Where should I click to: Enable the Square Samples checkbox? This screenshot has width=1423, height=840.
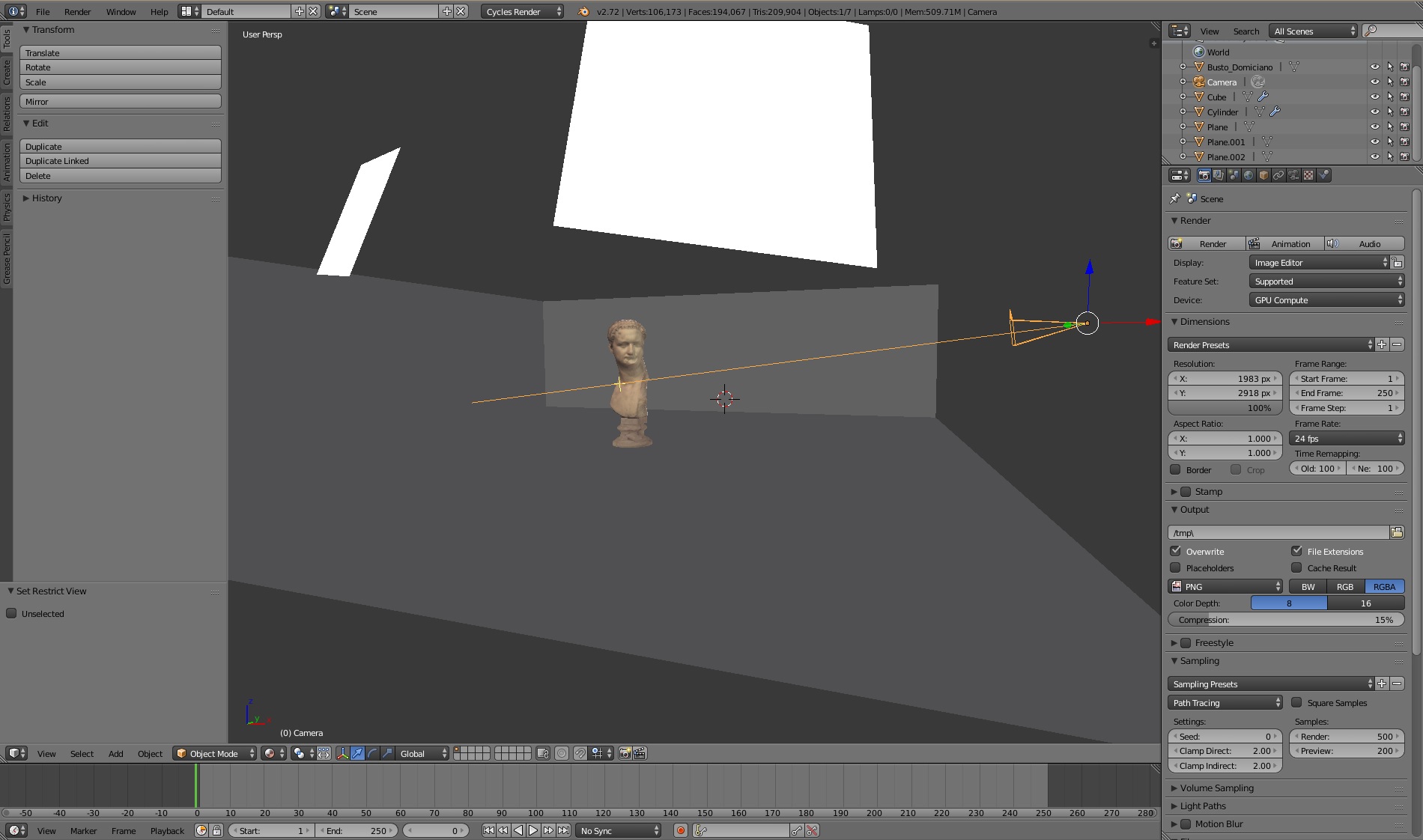coord(1296,702)
